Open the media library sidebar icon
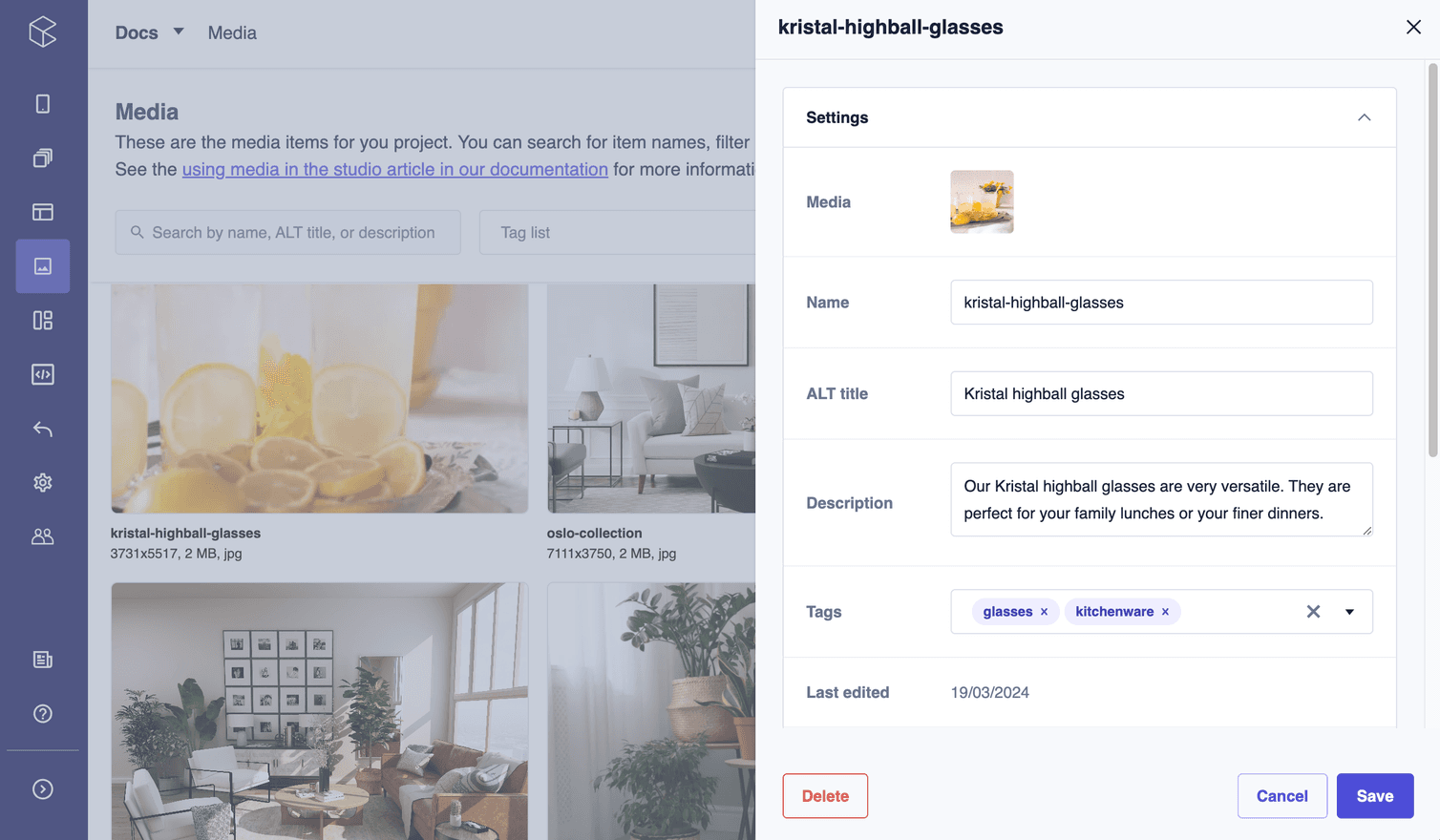 (x=43, y=266)
